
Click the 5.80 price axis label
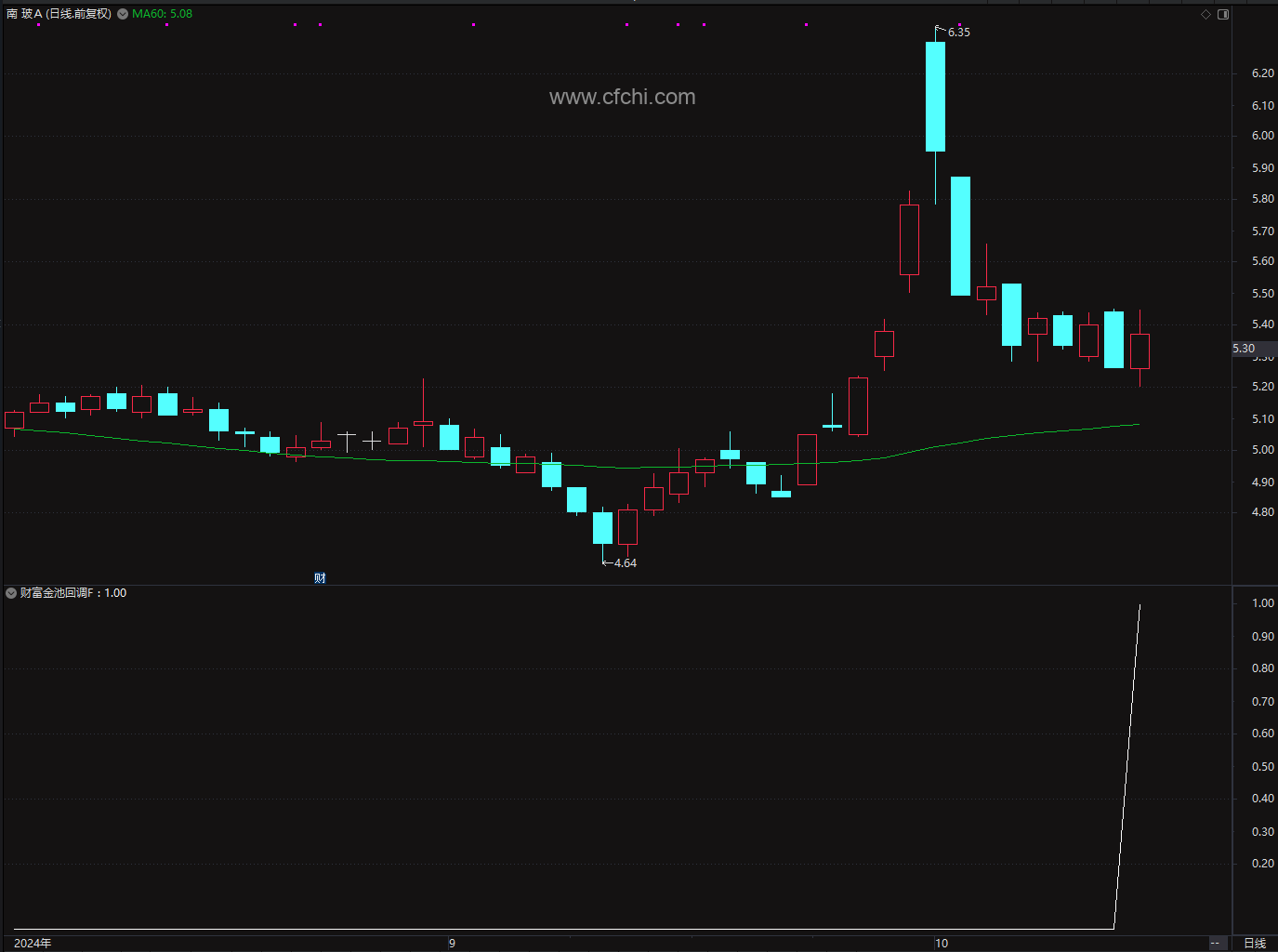point(1263,199)
